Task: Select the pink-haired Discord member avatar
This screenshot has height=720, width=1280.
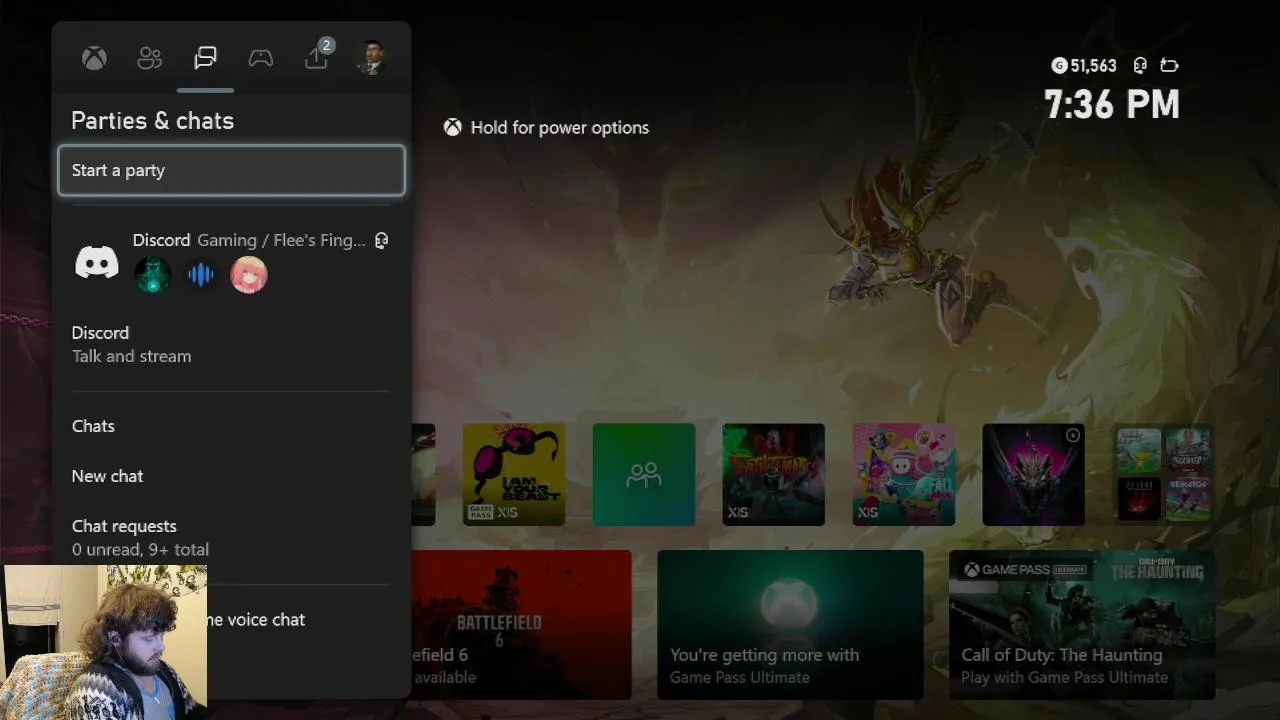Action: pos(249,275)
